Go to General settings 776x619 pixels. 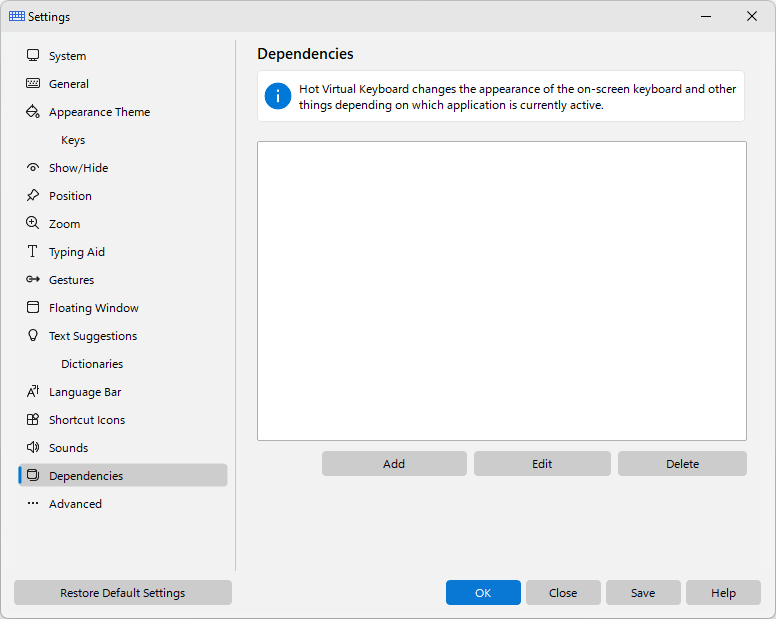(123, 84)
